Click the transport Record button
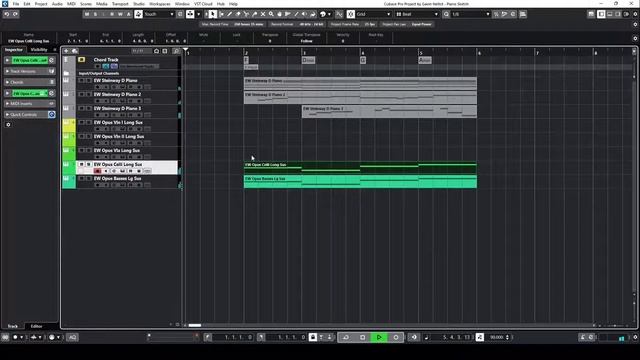Viewport: 640px width, 360px height. [x=396, y=337]
